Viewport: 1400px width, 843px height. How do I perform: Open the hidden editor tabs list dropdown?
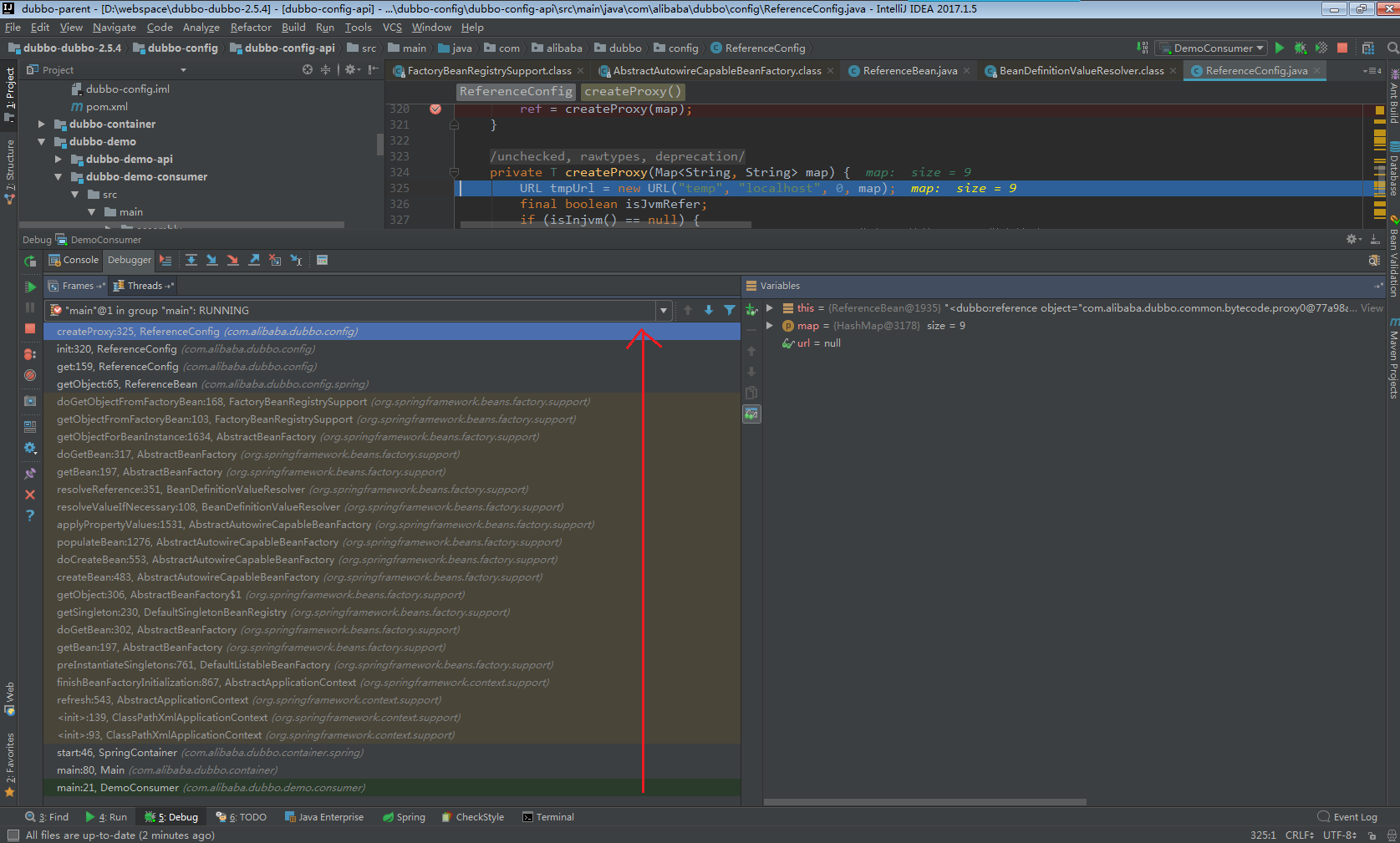tap(1372, 71)
